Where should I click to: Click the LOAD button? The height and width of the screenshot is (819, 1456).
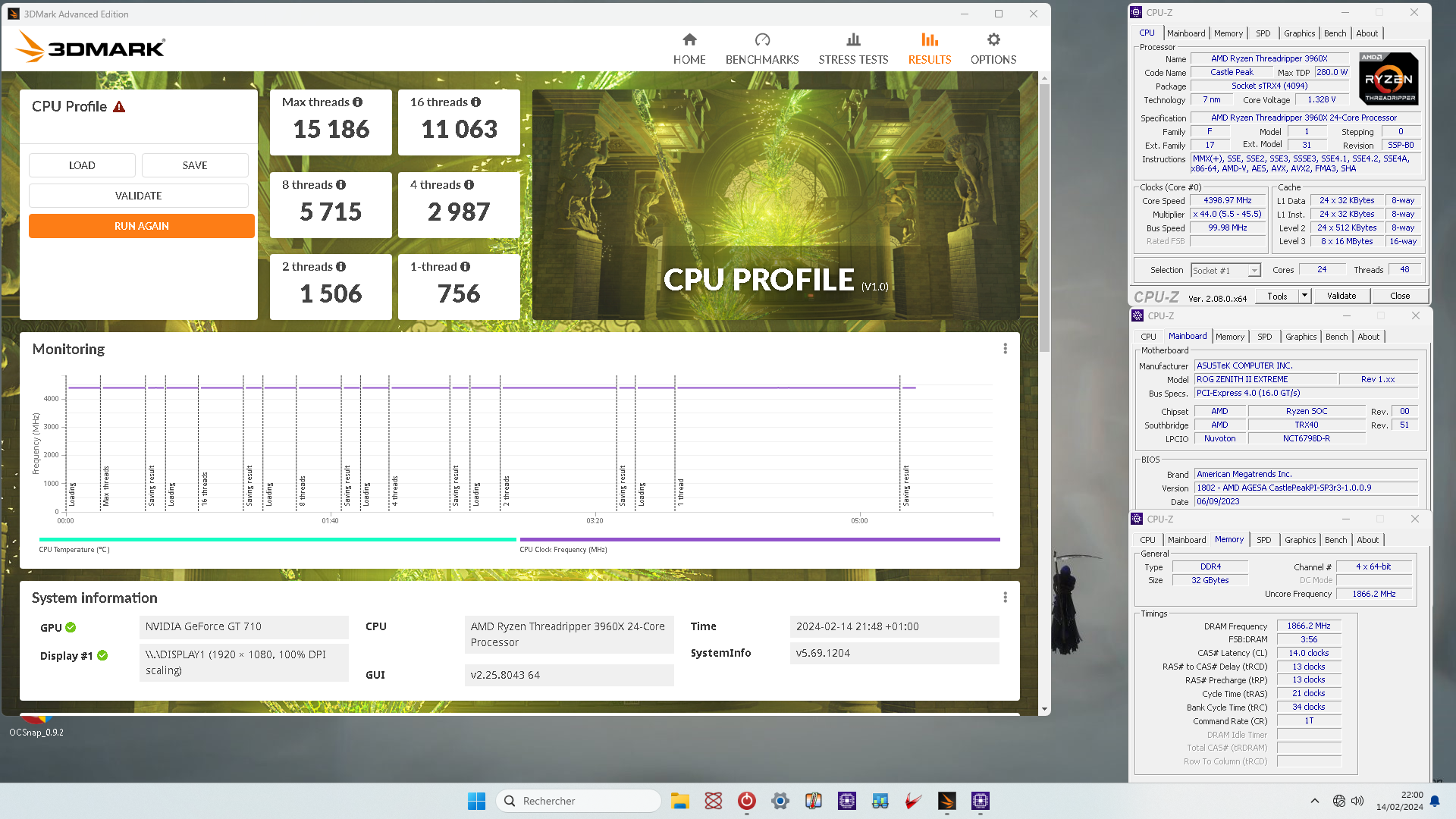82,165
